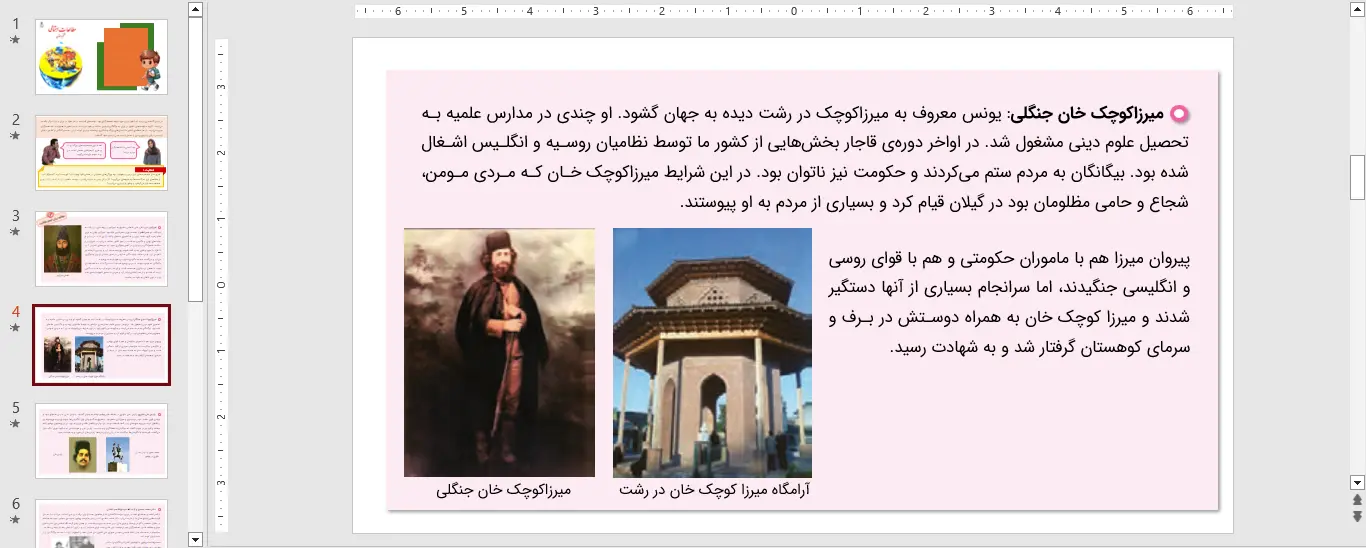Click the animation star under slide 3
Image resolution: width=1366 pixels, height=548 pixels.
coord(15,232)
